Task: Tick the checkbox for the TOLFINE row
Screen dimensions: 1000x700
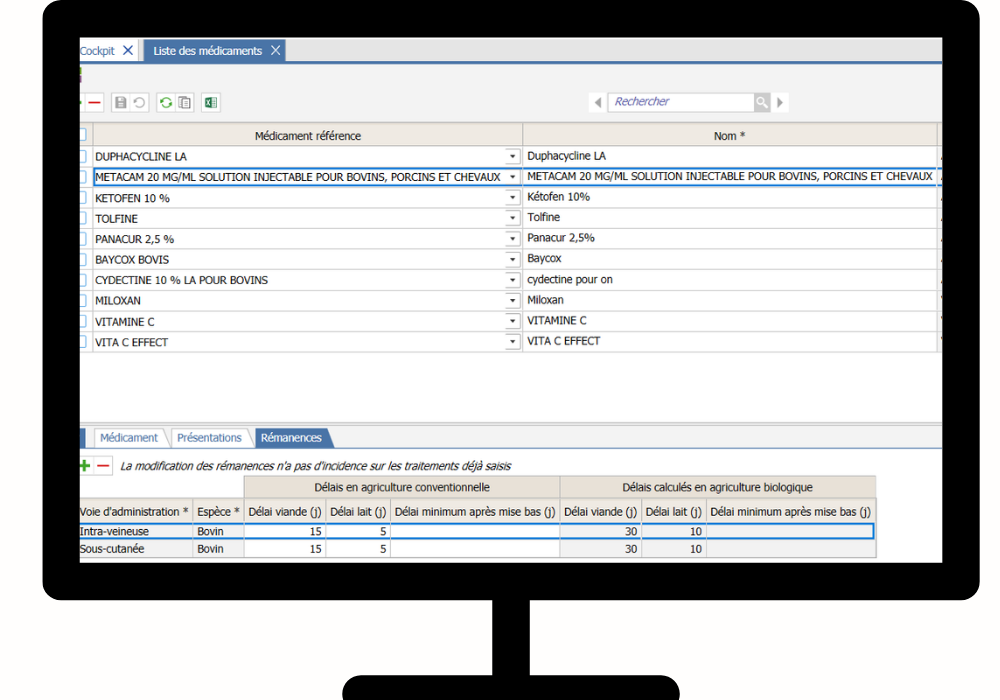Action: (83, 218)
